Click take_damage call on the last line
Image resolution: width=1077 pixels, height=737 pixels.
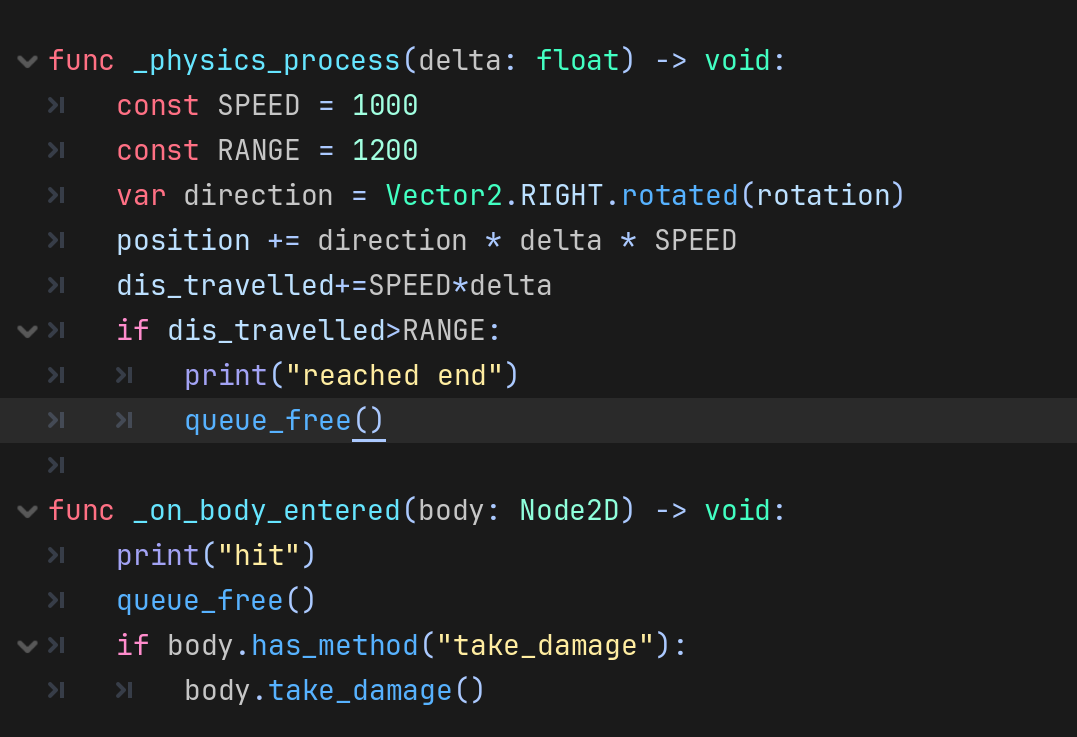(360, 691)
